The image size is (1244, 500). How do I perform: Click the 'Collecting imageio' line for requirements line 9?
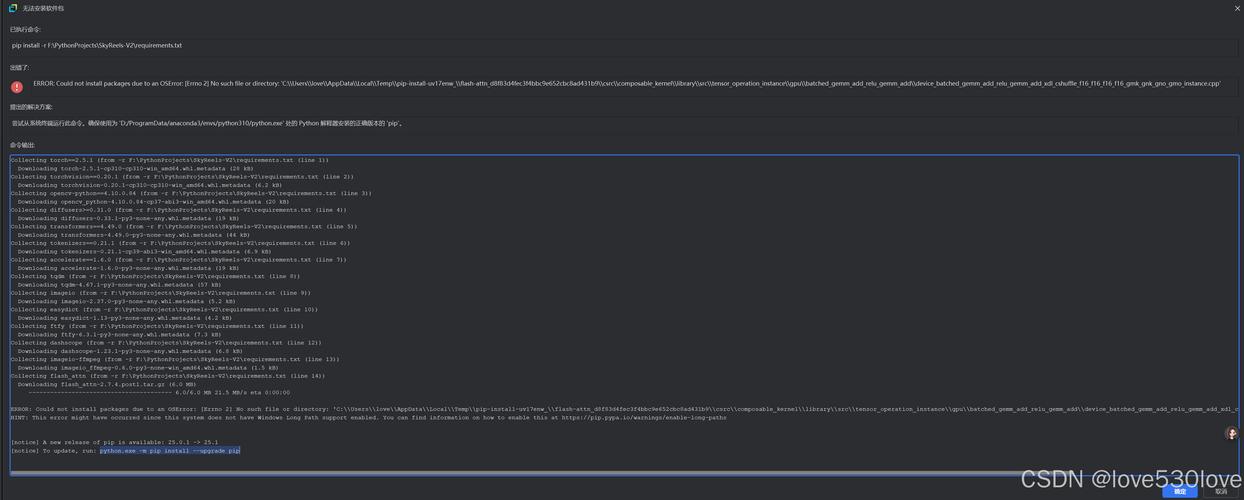(161, 293)
